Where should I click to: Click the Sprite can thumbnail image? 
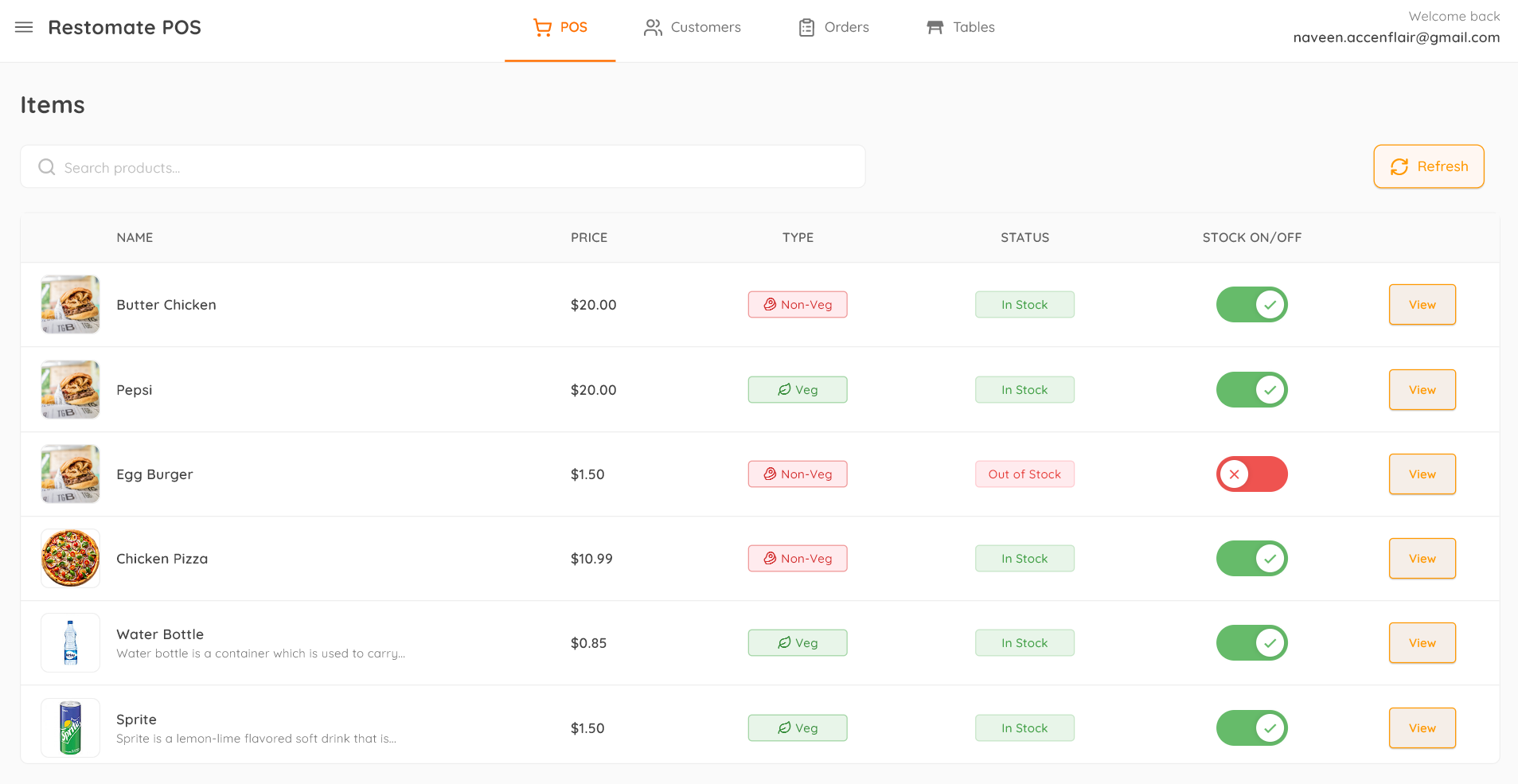point(70,727)
